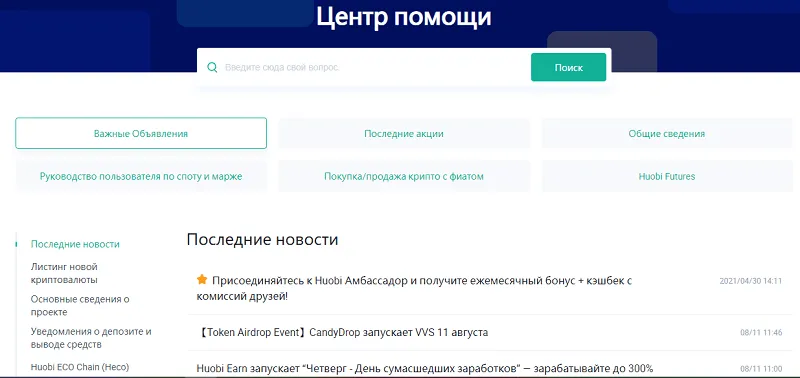Screen dimensions: 800x378
Task: Click the orange star on Ambassador news item
Action: 202,280
